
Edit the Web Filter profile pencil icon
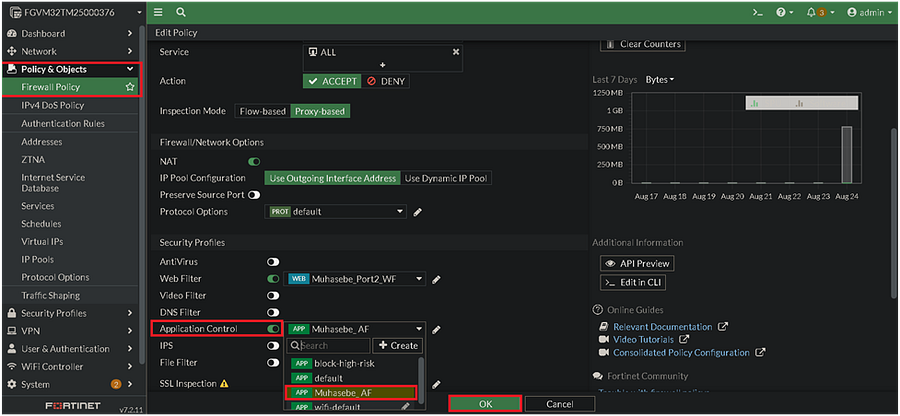click(436, 279)
